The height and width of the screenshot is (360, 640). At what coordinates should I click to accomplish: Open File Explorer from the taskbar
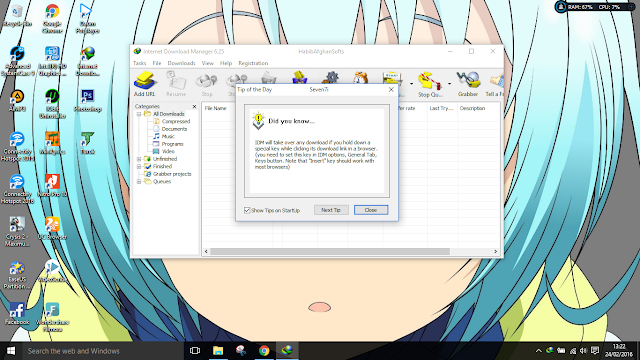pos(218,351)
